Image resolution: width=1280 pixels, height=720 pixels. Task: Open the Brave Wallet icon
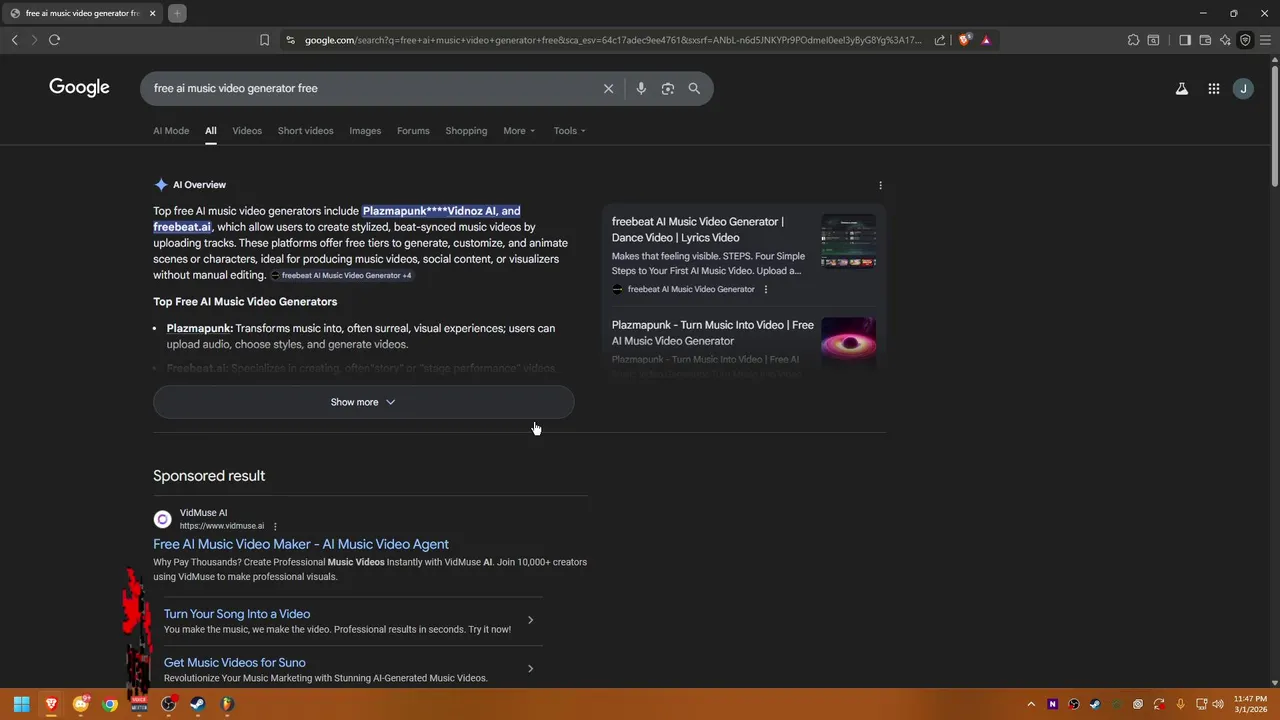1205,40
